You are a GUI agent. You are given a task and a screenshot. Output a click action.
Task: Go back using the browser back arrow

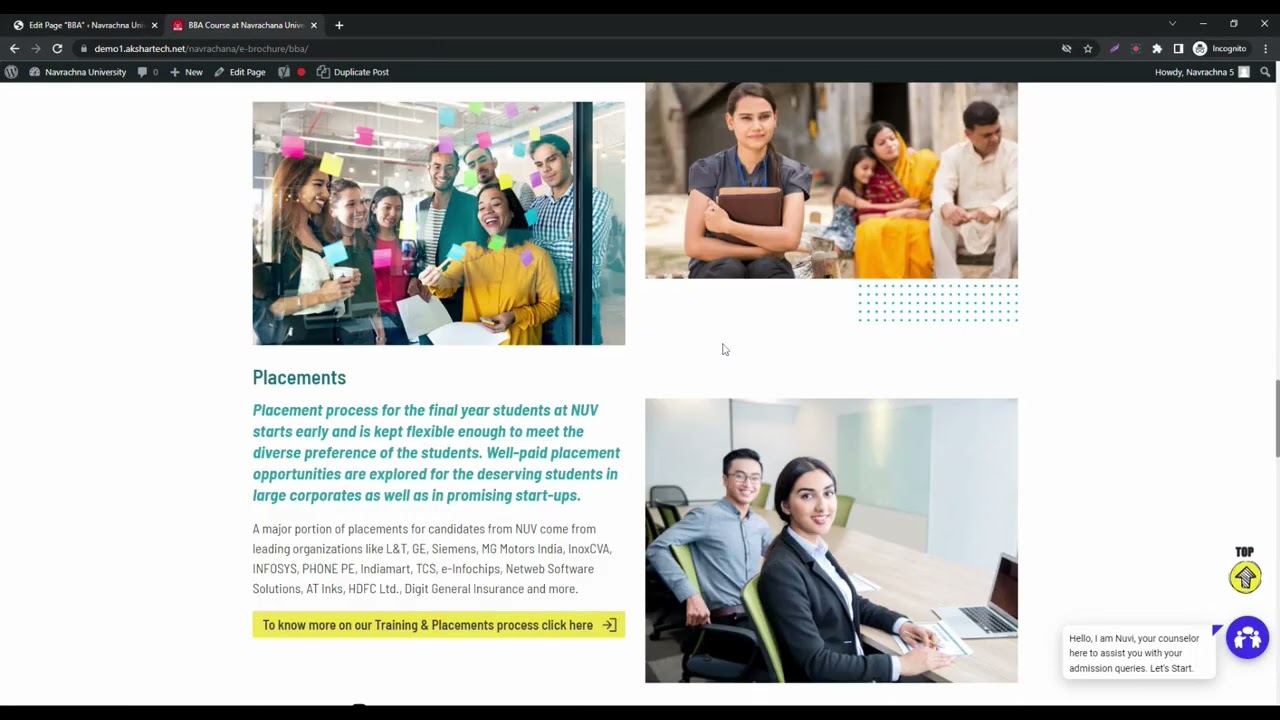pos(14,48)
